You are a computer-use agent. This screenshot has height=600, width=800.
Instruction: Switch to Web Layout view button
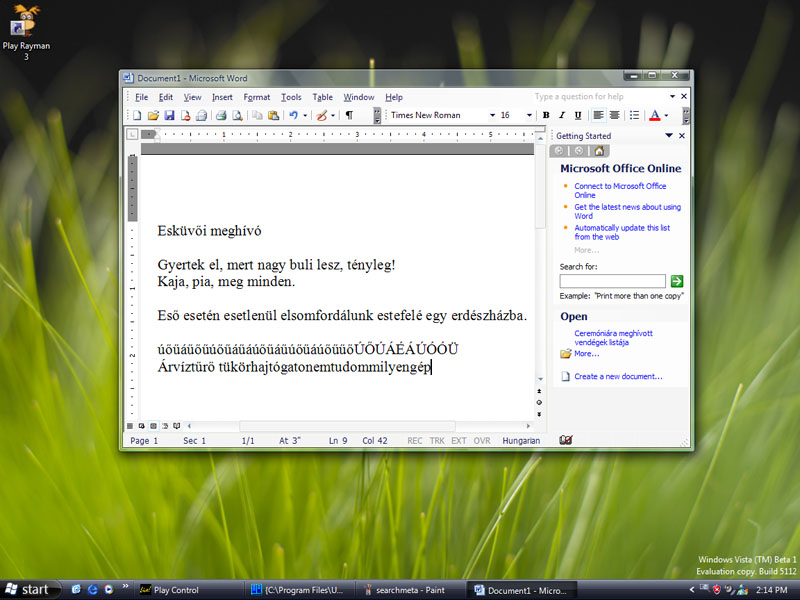click(x=141, y=426)
